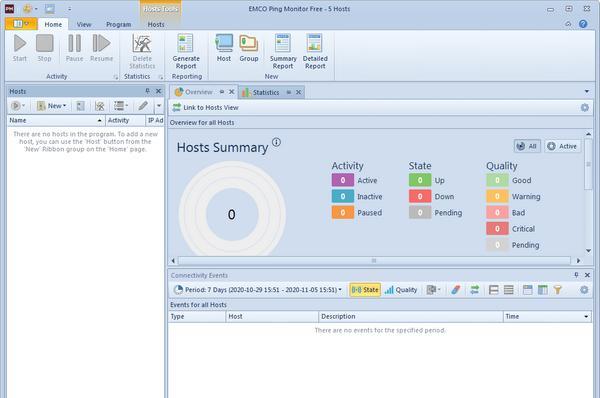
Task: Close the Statistics tab
Action: (298, 92)
